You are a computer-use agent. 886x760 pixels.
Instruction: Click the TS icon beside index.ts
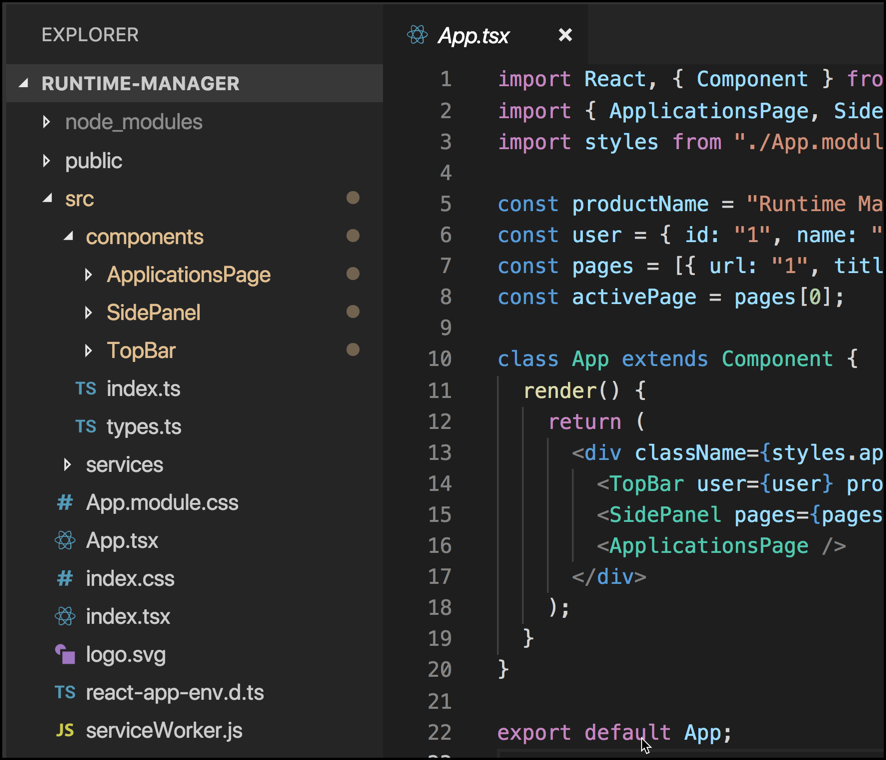click(86, 389)
